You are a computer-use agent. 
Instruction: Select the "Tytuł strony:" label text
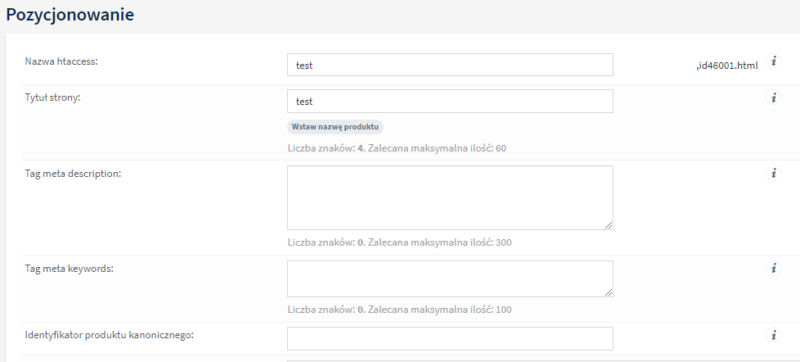[53, 98]
